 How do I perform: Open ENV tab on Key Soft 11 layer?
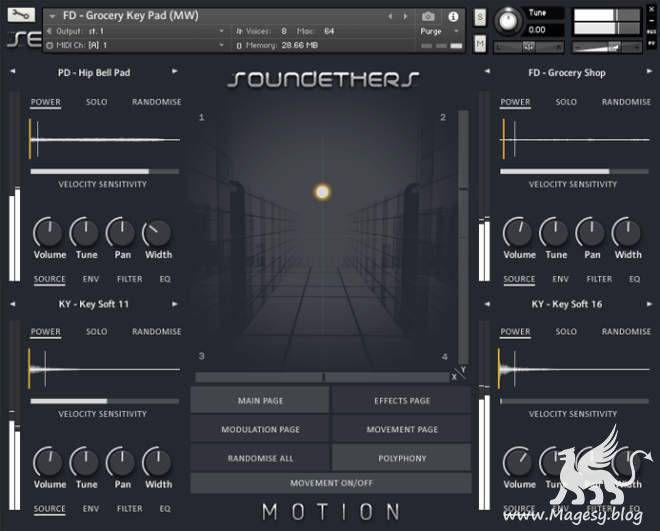point(90,509)
